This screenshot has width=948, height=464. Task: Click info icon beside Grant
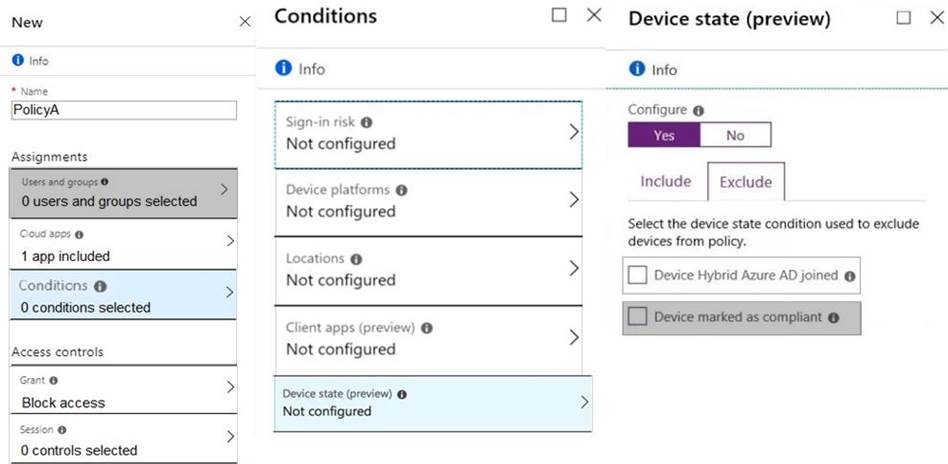(x=53, y=381)
